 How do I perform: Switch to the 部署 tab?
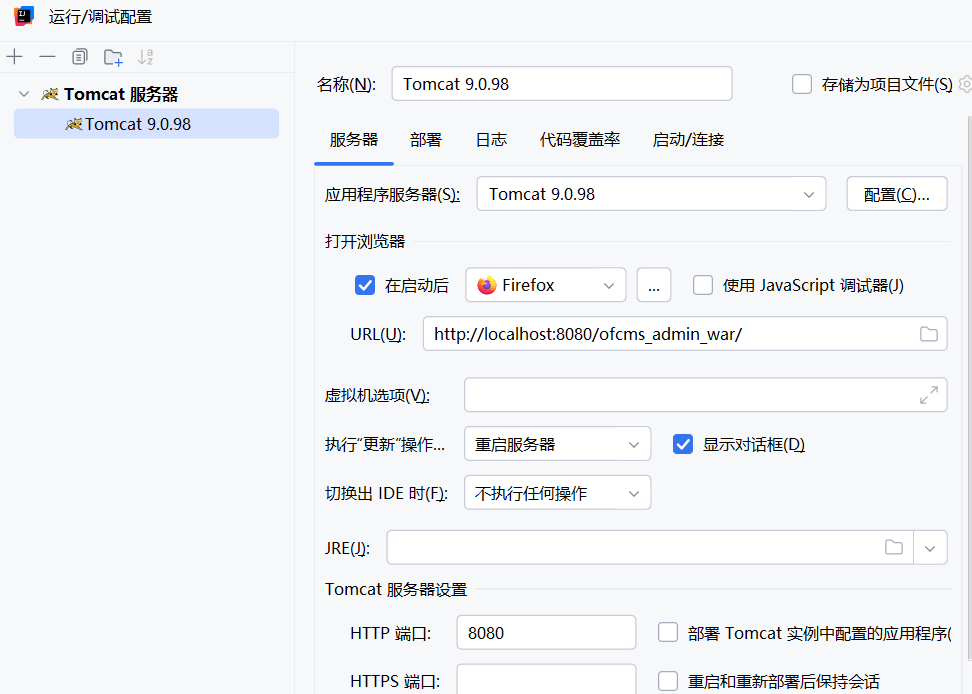point(425,140)
